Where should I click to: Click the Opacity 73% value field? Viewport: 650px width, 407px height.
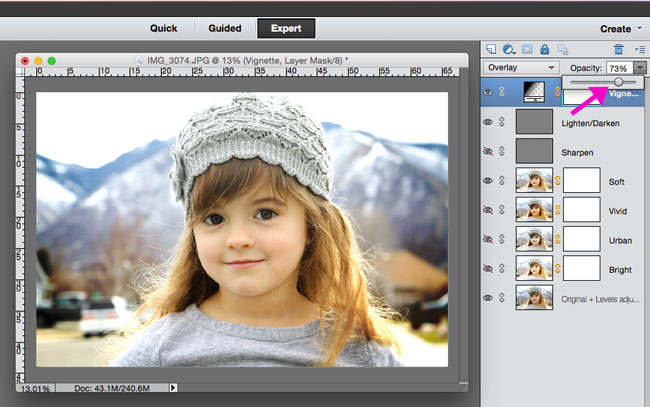[620, 68]
